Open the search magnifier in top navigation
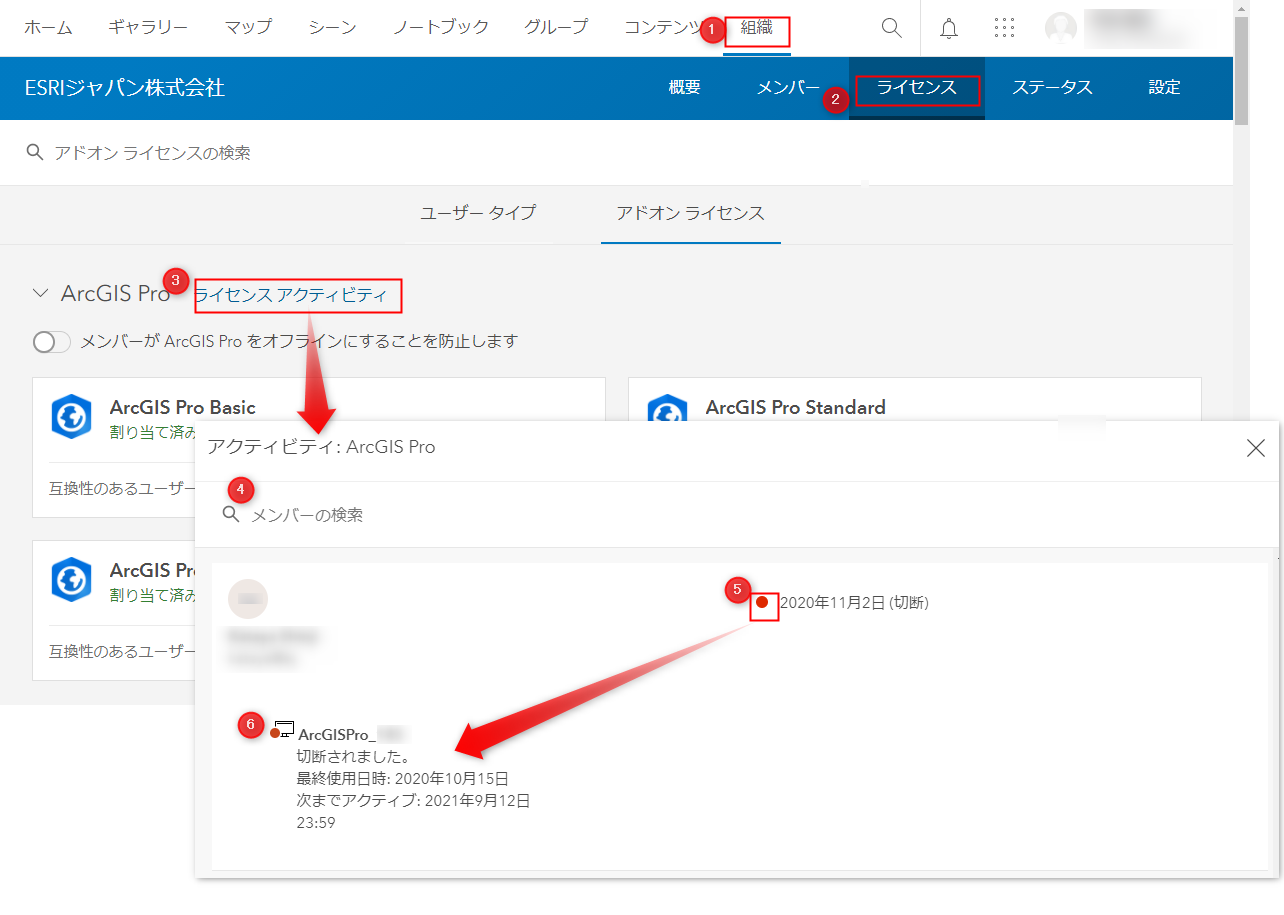This screenshot has height=915, width=1284. point(891,28)
